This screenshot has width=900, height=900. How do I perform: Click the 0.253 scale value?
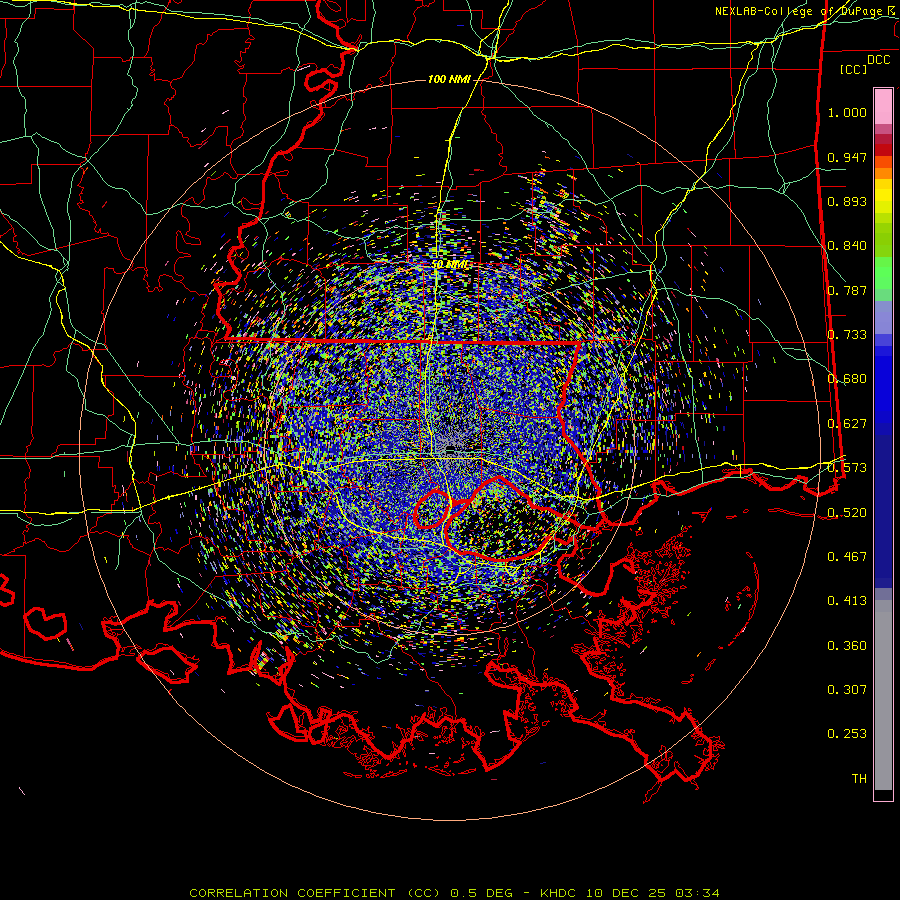pyautogui.click(x=847, y=734)
